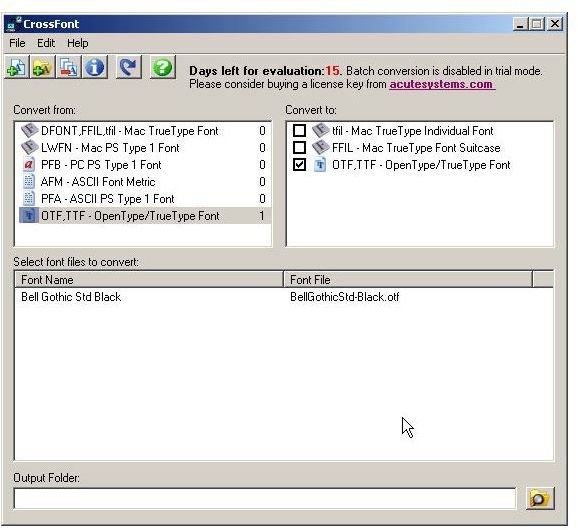Uncheck the OTF,TTF OpenType/TrueType output checkbox
Screen dimensions: 578x530
pyautogui.click(x=299, y=164)
